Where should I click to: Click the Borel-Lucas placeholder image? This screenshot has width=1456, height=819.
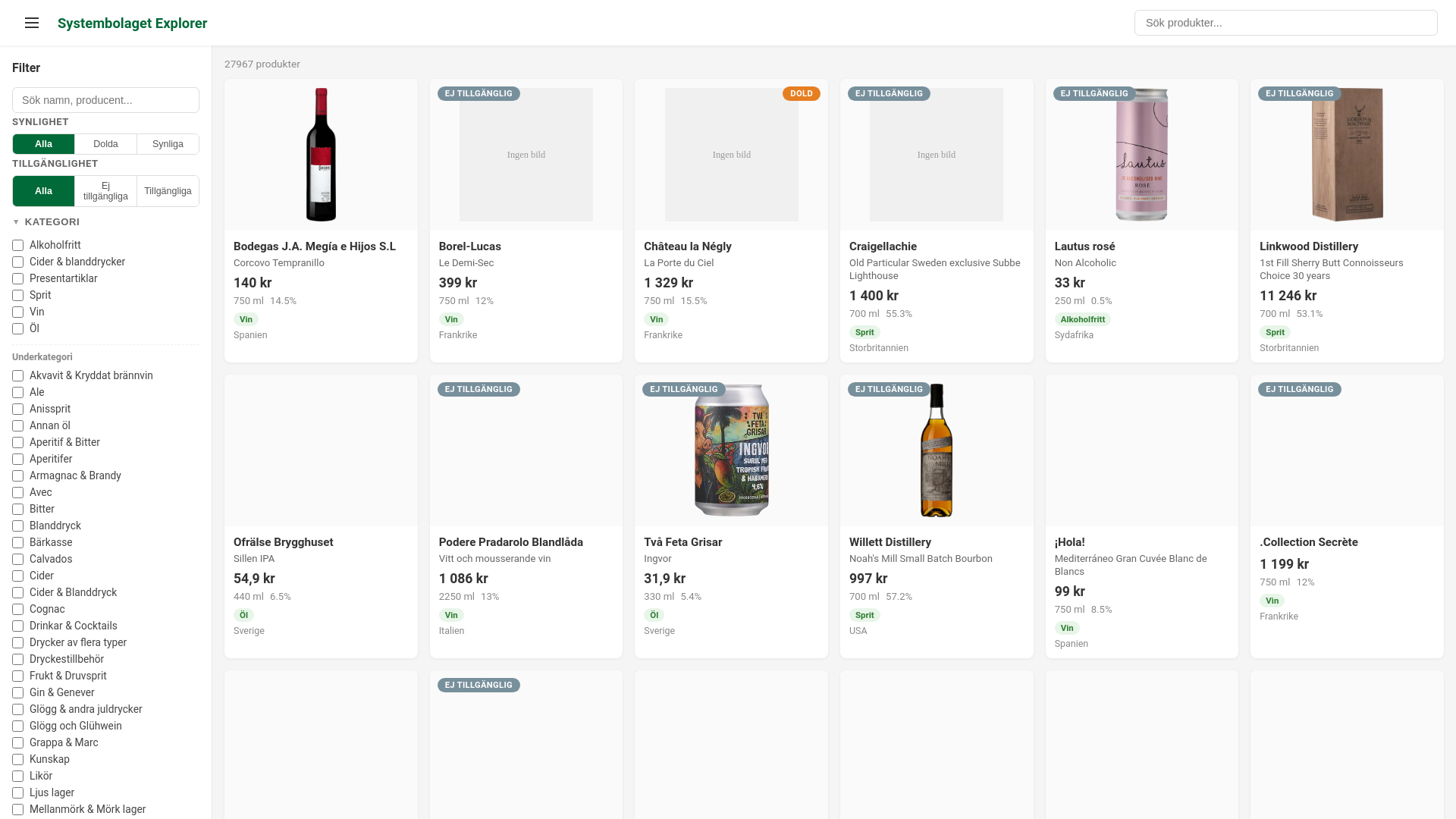point(526,155)
